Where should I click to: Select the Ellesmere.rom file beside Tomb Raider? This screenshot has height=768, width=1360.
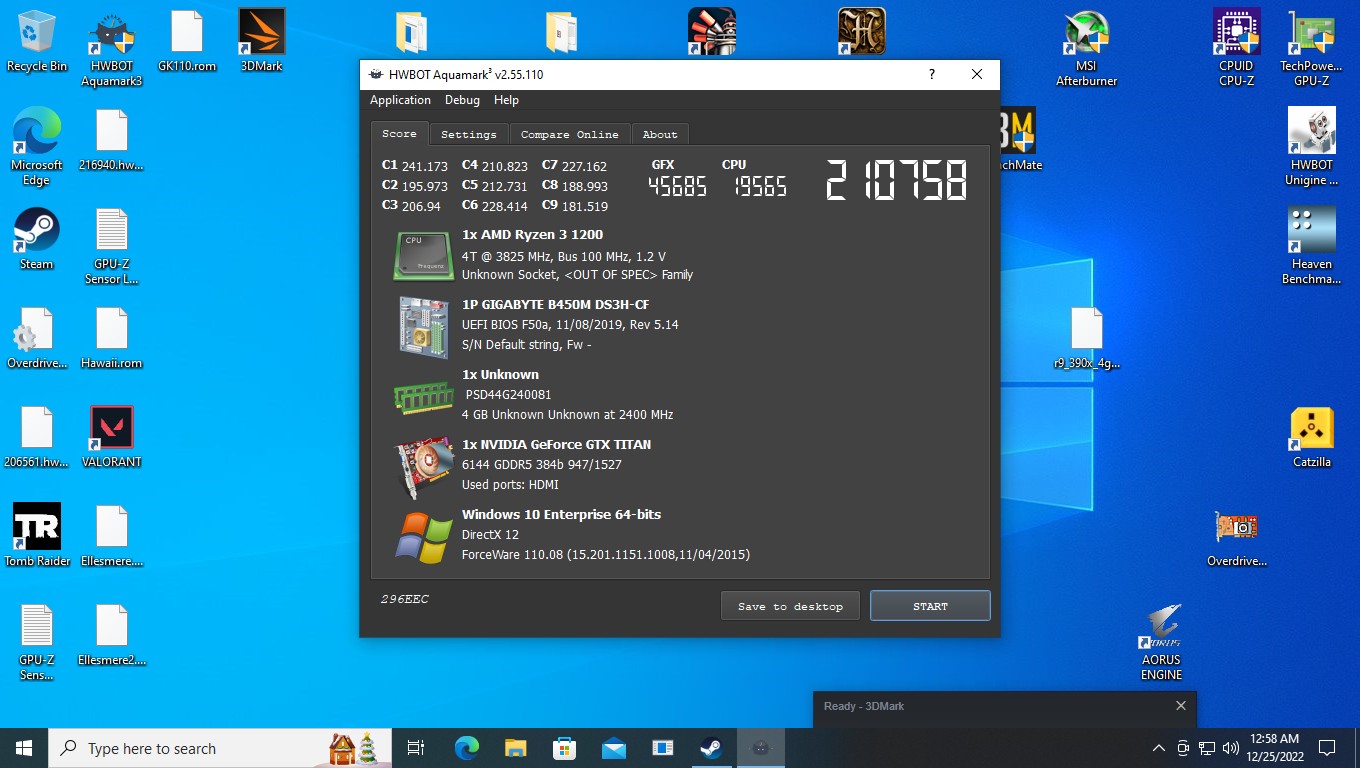coord(111,535)
